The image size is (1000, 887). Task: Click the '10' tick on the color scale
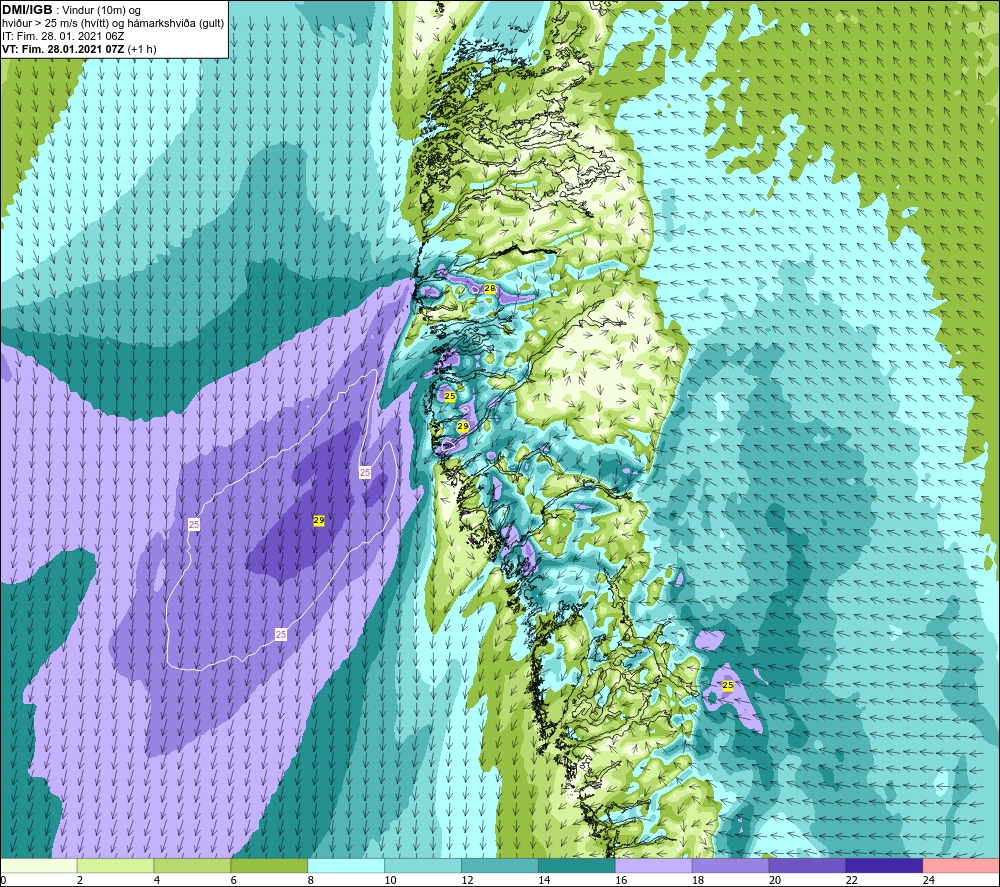pyautogui.click(x=390, y=880)
